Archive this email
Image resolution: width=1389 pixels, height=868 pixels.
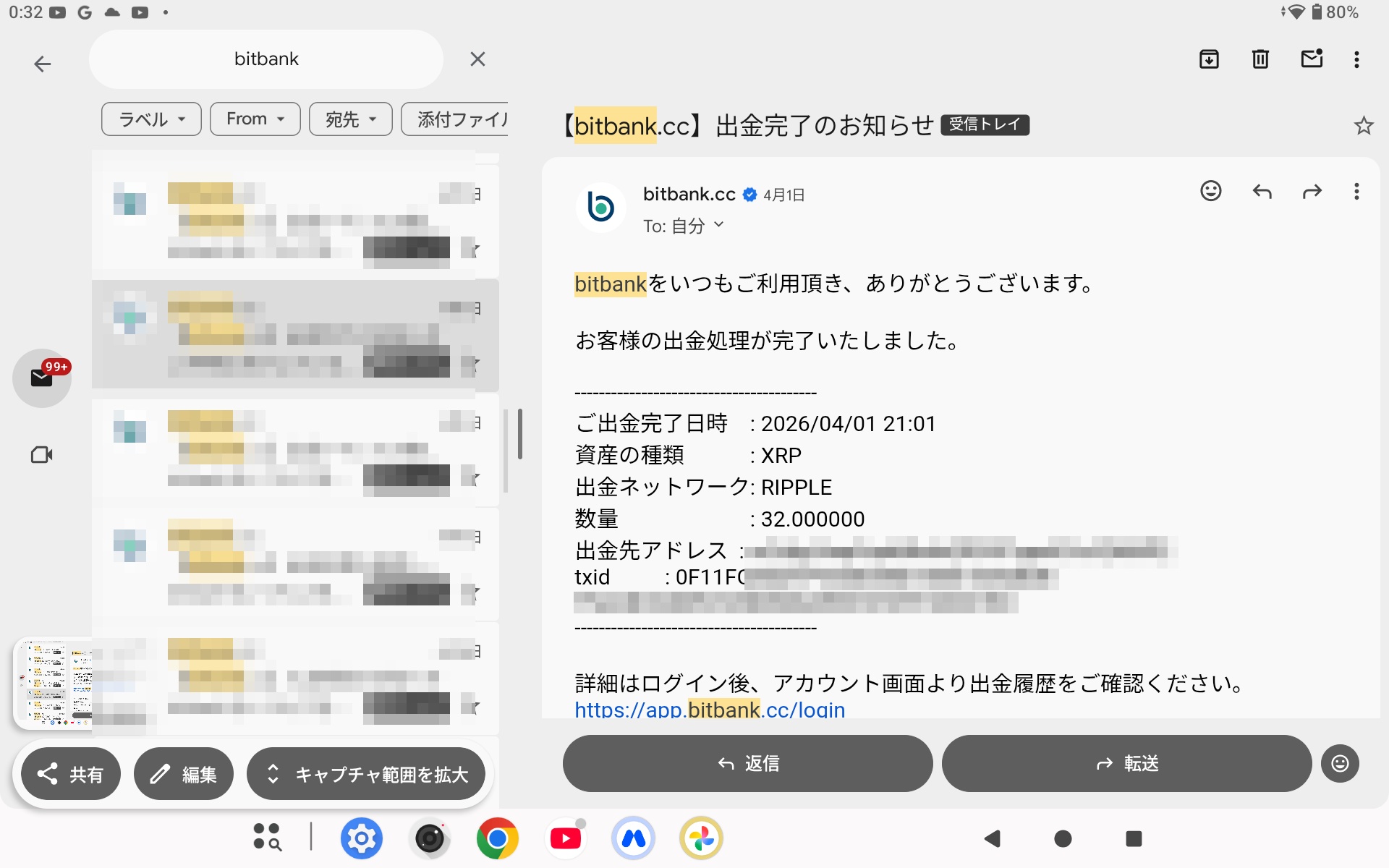point(1209,59)
